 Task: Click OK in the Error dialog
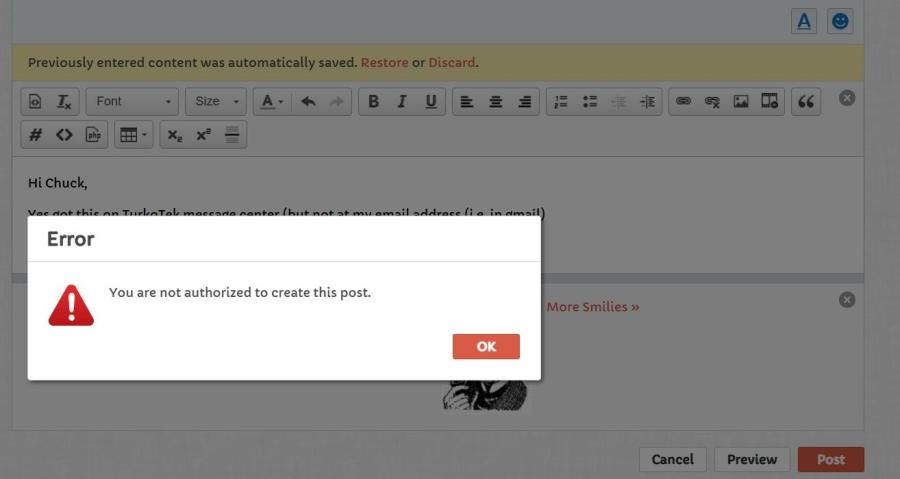pos(486,346)
